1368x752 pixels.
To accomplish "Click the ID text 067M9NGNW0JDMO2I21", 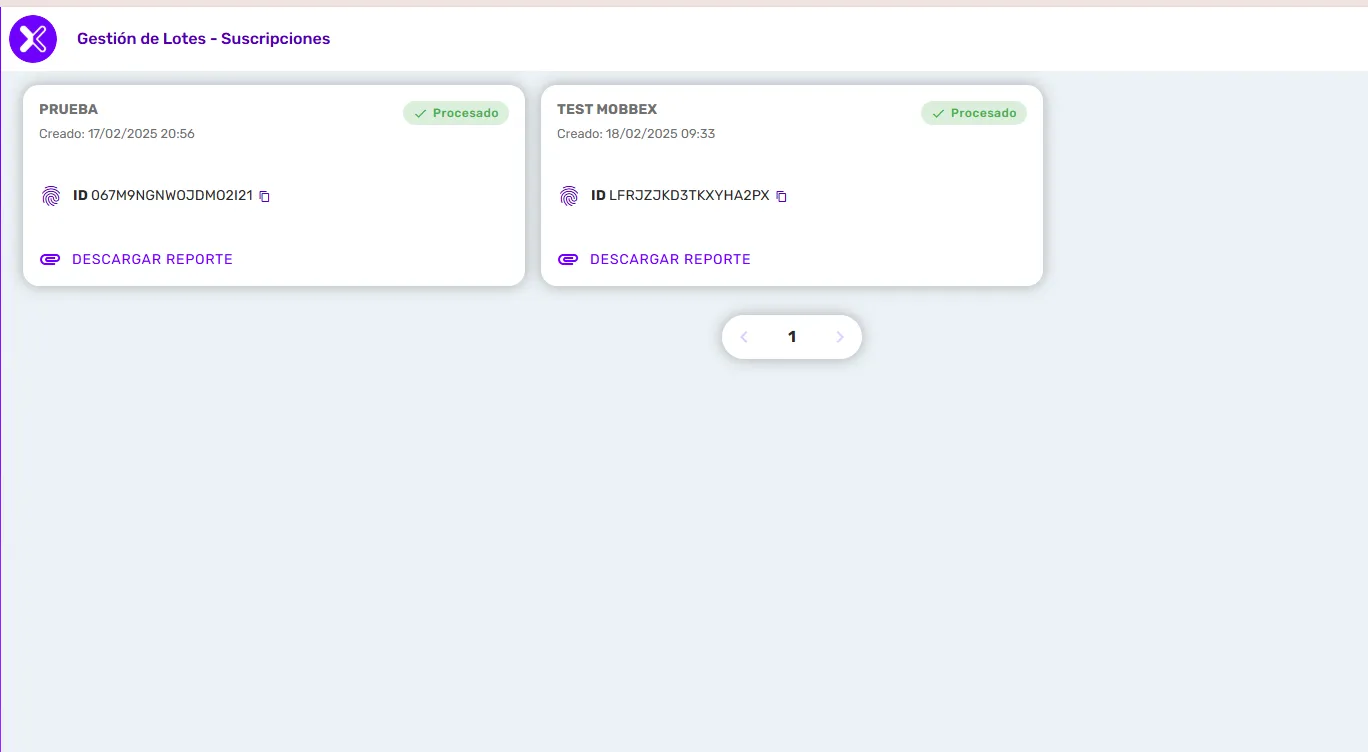I will coord(172,196).
